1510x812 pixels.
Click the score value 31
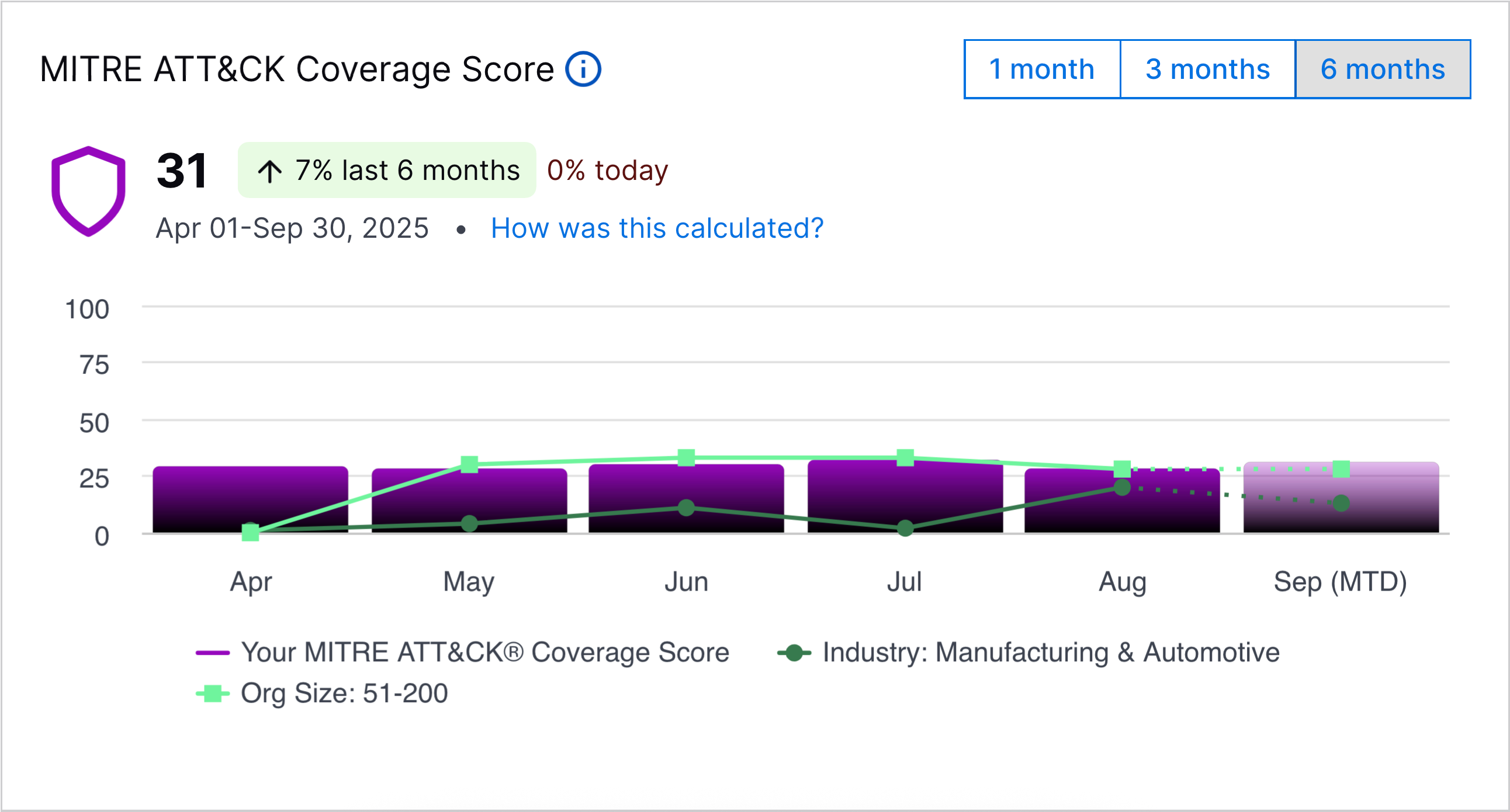182,171
